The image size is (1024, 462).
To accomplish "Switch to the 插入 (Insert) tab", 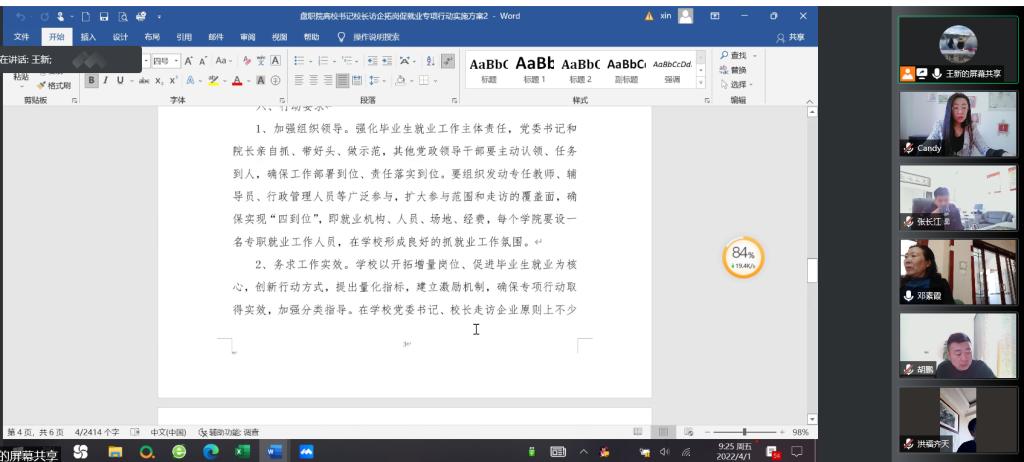I will [x=88, y=37].
